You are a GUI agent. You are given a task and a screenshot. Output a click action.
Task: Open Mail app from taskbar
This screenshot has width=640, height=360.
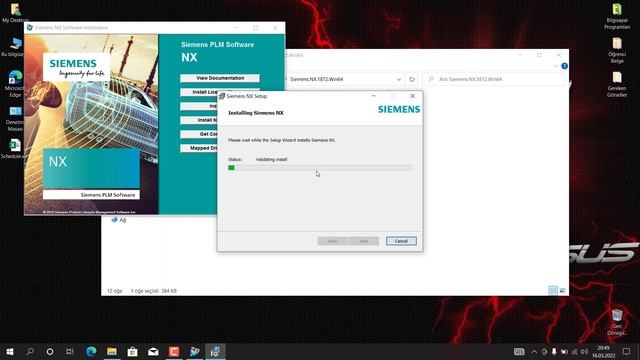(x=153, y=351)
